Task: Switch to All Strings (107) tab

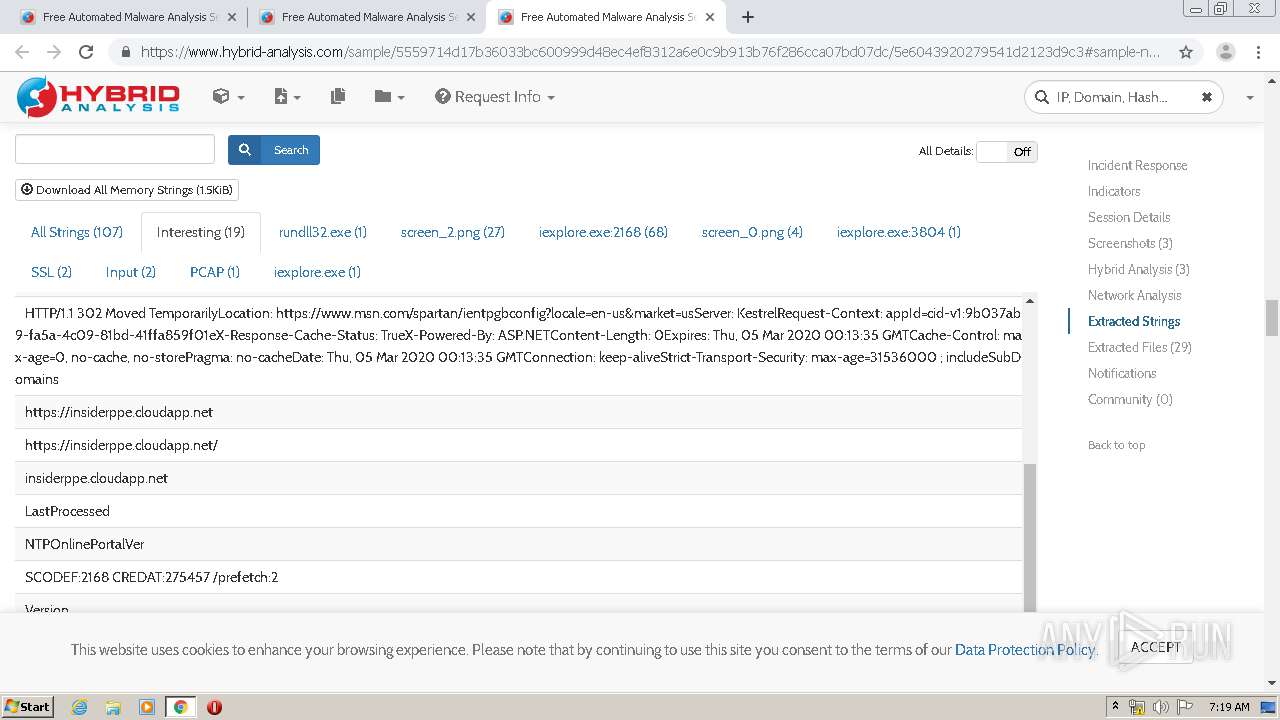Action: [x=77, y=232]
